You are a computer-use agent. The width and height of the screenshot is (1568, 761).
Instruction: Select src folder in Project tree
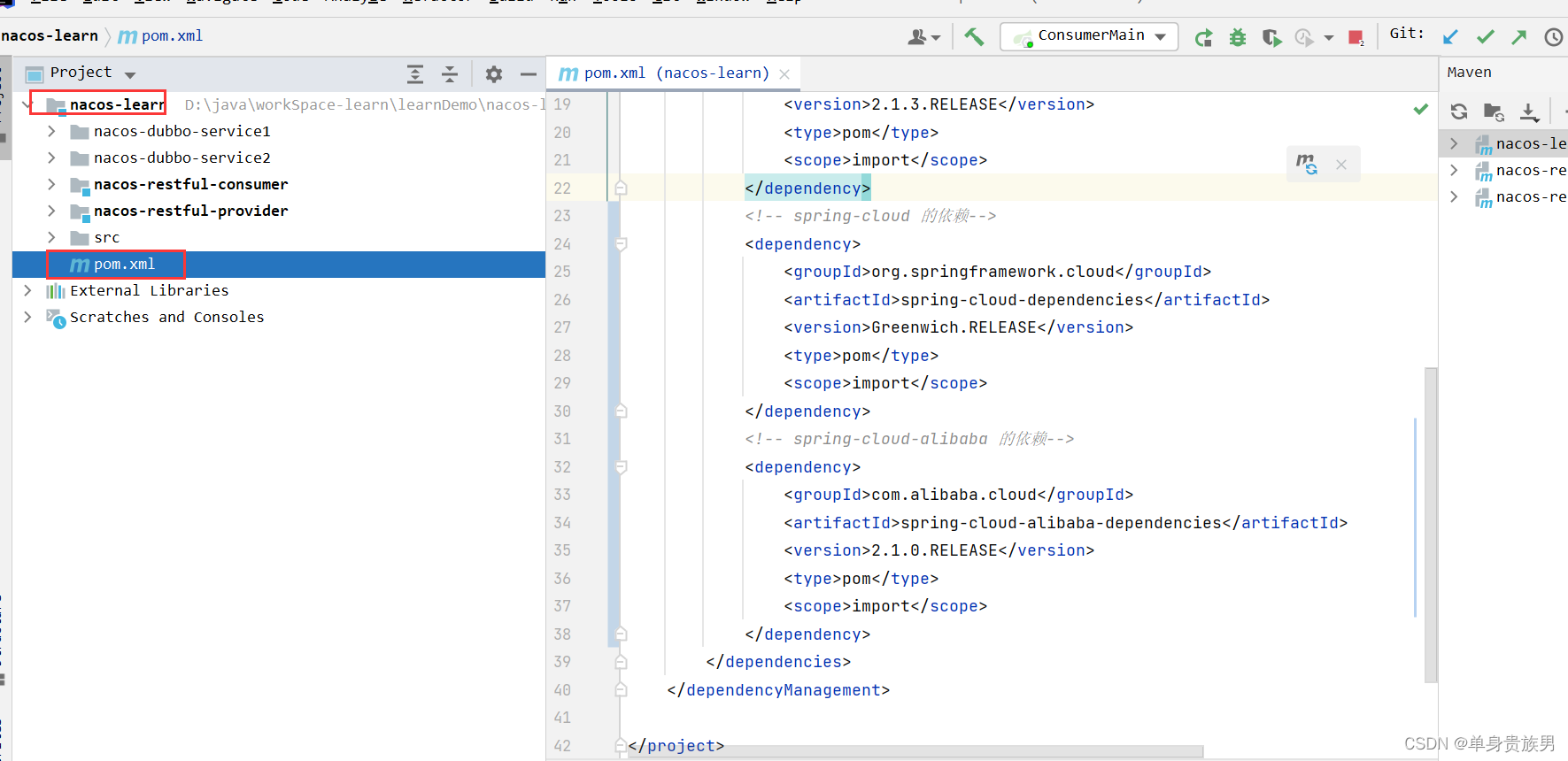pyautogui.click(x=106, y=237)
